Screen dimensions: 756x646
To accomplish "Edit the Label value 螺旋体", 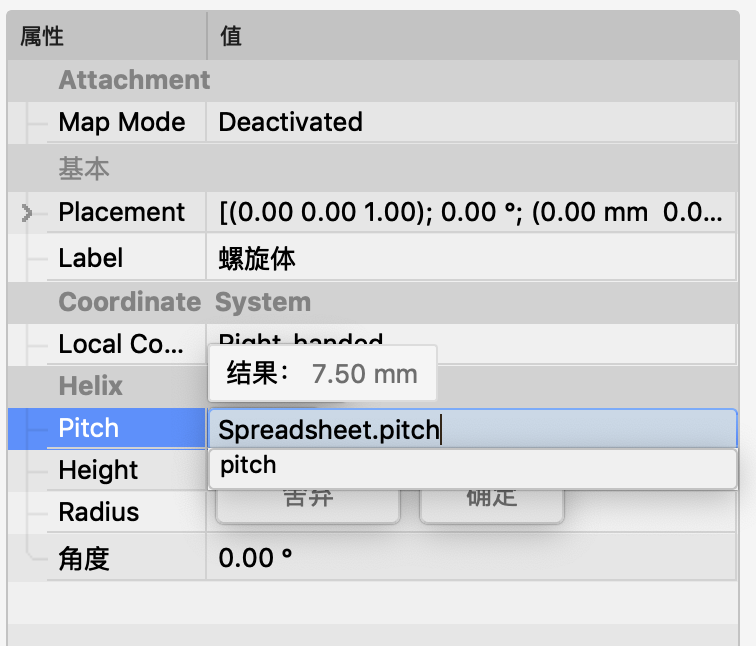I will coord(258,258).
